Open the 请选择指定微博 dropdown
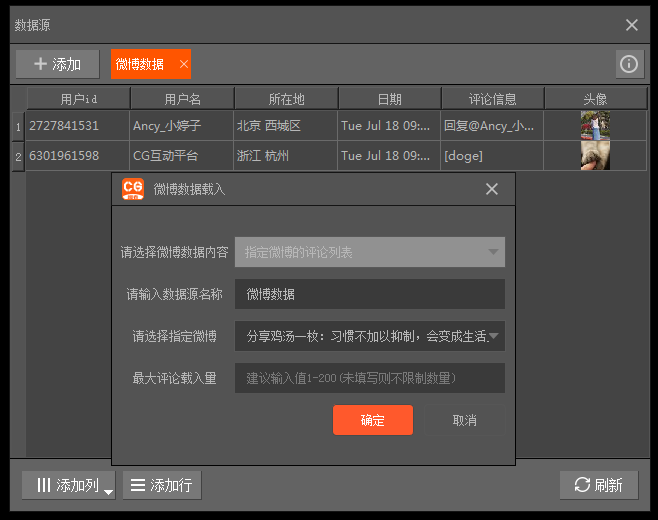 click(370, 336)
